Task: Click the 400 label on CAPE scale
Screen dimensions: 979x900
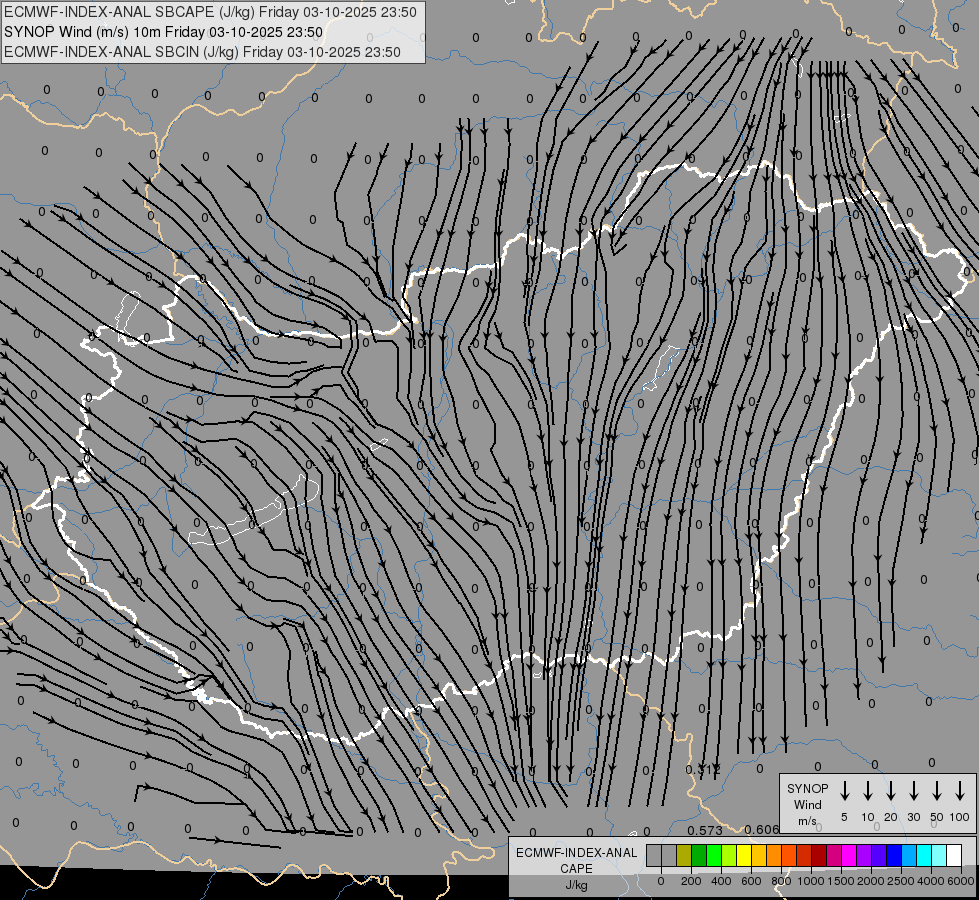Action: point(721,881)
